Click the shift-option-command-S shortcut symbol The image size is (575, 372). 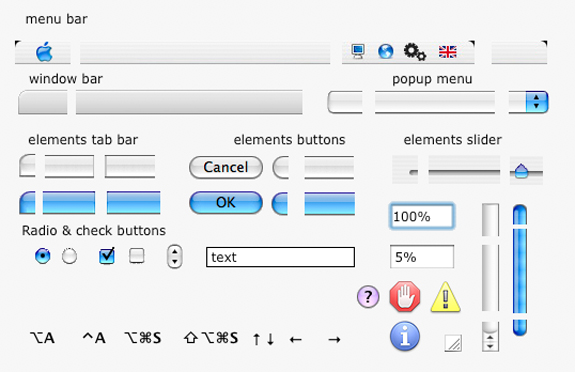pos(210,338)
